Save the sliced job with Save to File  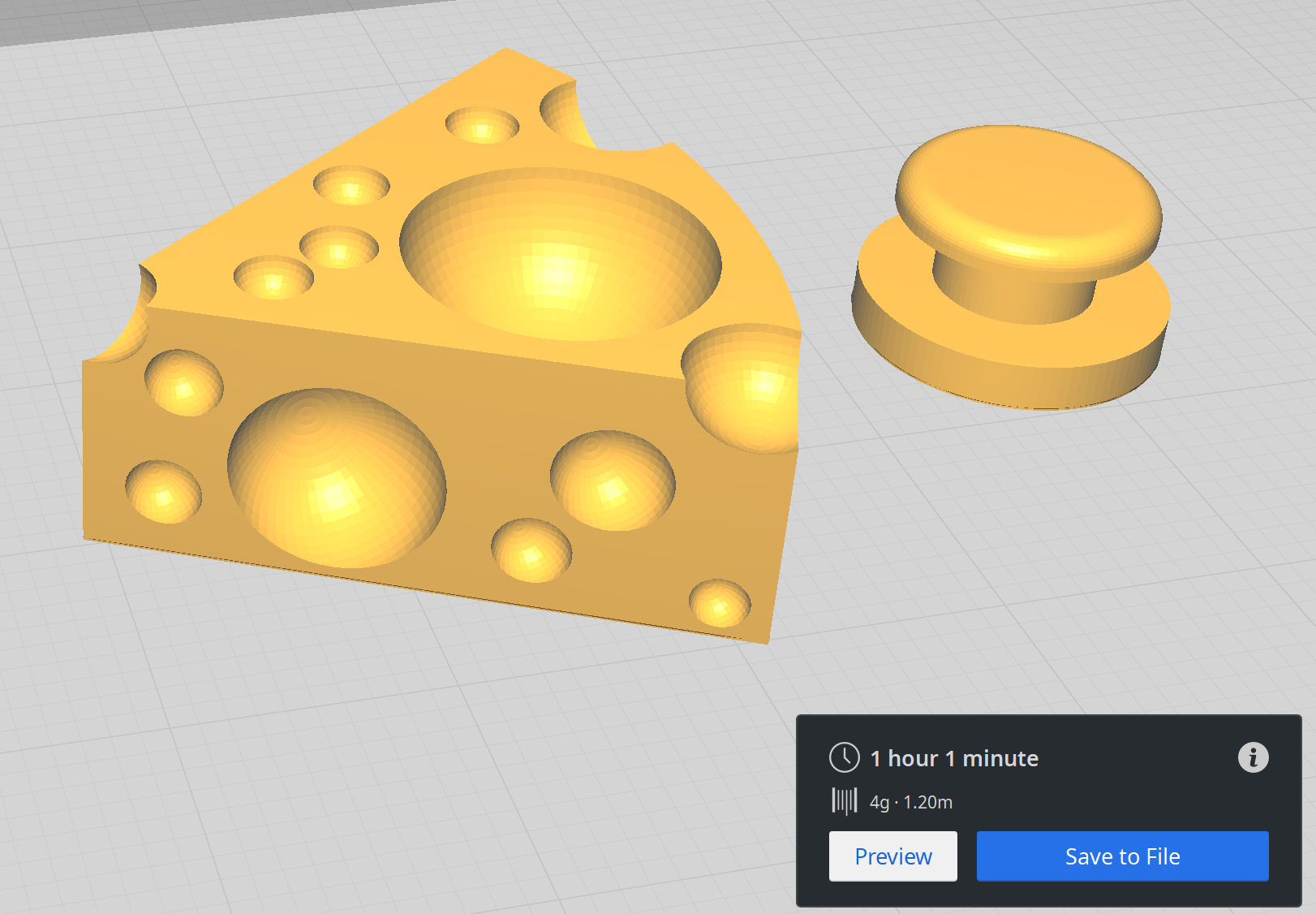click(1122, 856)
